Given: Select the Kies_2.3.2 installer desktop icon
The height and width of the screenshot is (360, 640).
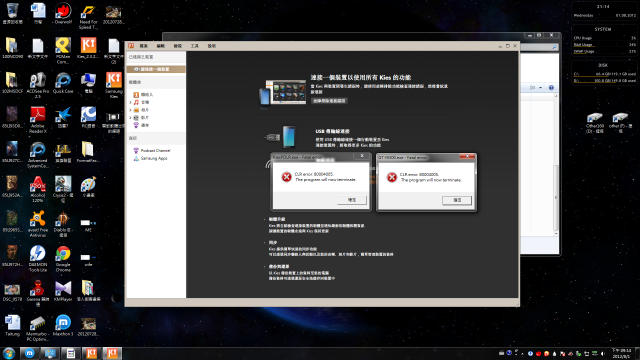Looking at the screenshot, I should pos(88,48).
